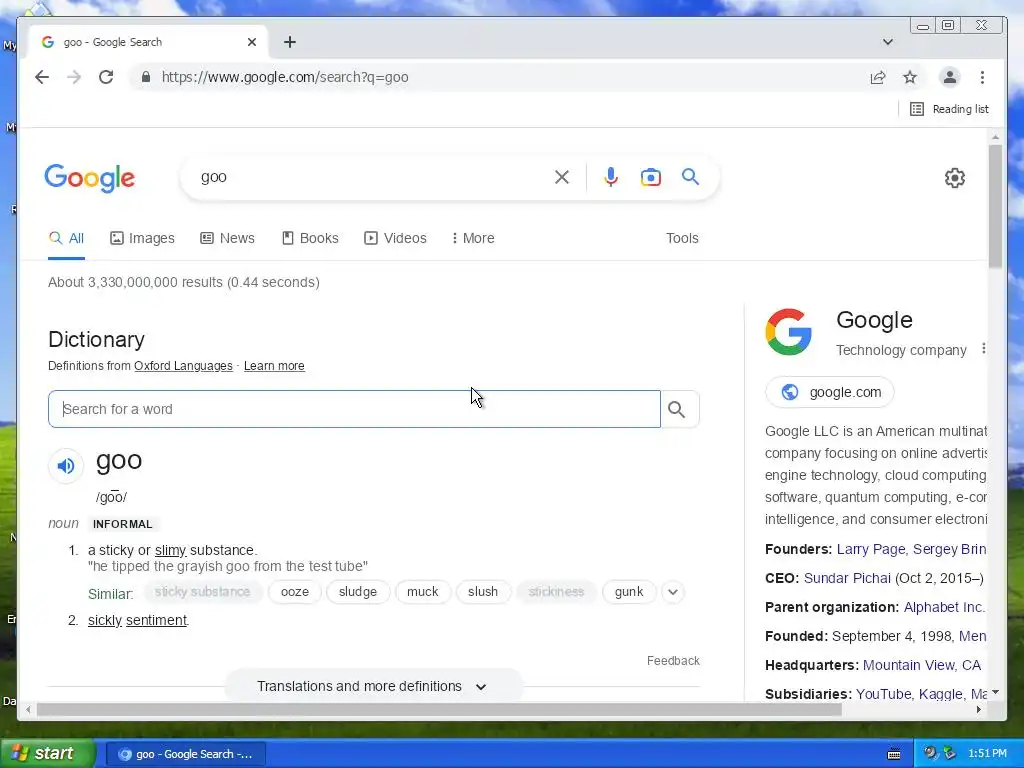
Task: Open Google settings gear
Action: click(955, 178)
